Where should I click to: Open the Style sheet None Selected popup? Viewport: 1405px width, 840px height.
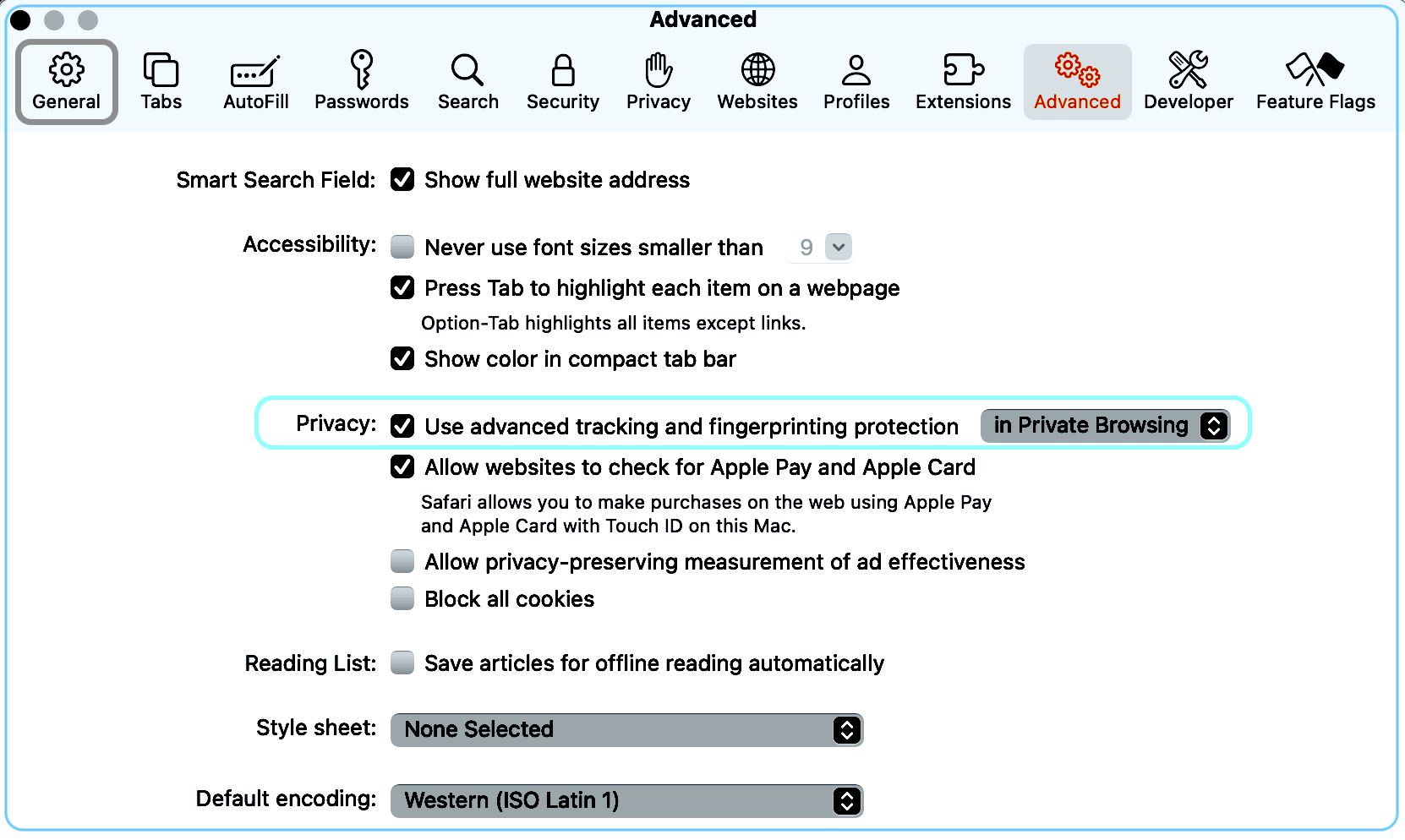[x=626, y=729]
